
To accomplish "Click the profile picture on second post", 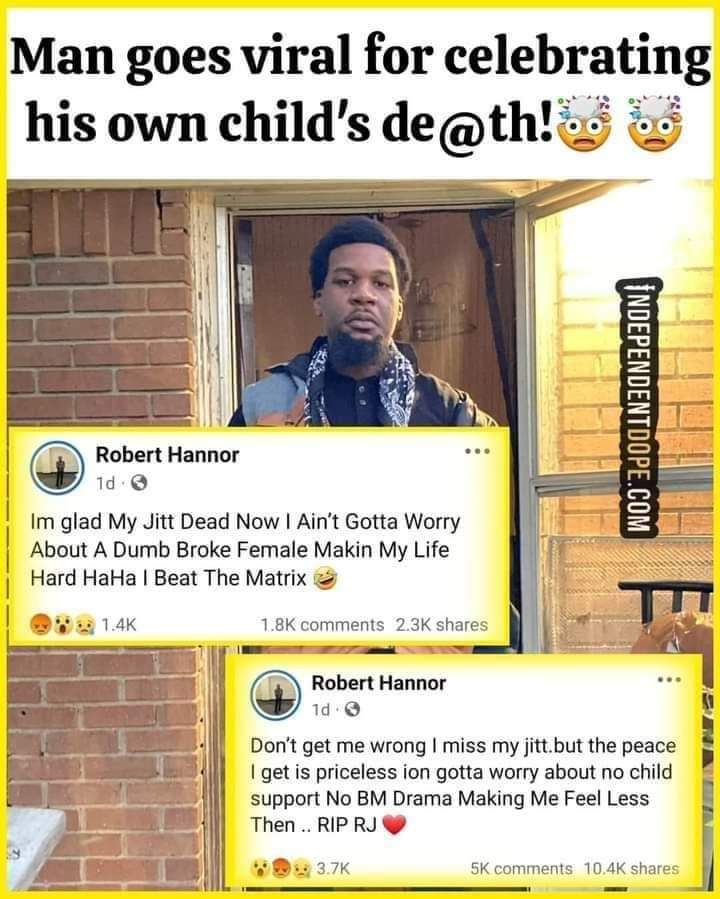I will point(276,695).
